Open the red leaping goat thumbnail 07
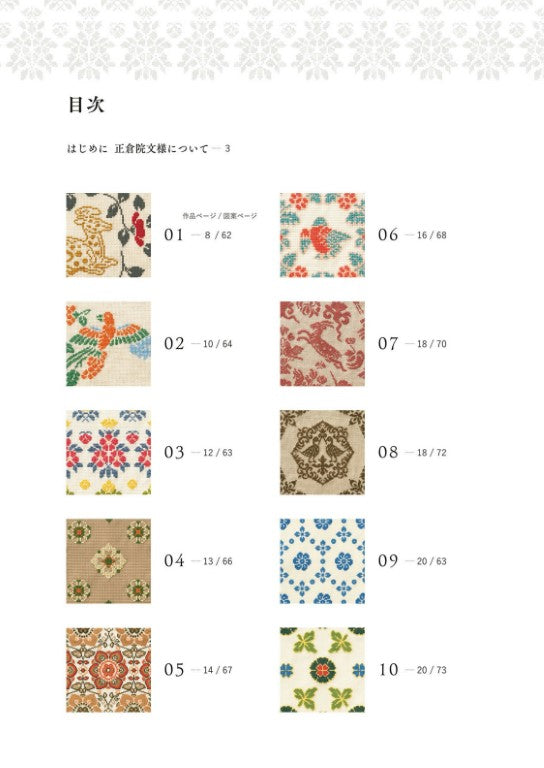This screenshot has width=544, height=768. point(322,344)
